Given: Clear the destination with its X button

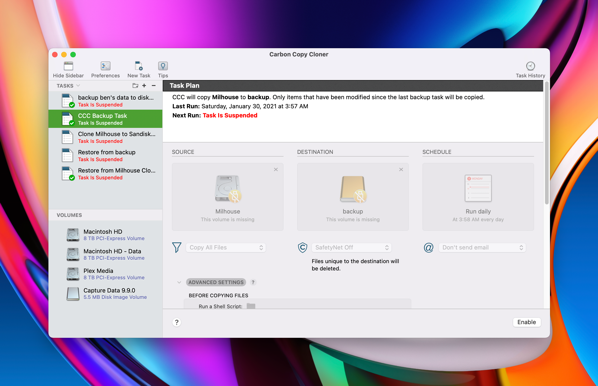Looking at the screenshot, I should click(x=401, y=169).
